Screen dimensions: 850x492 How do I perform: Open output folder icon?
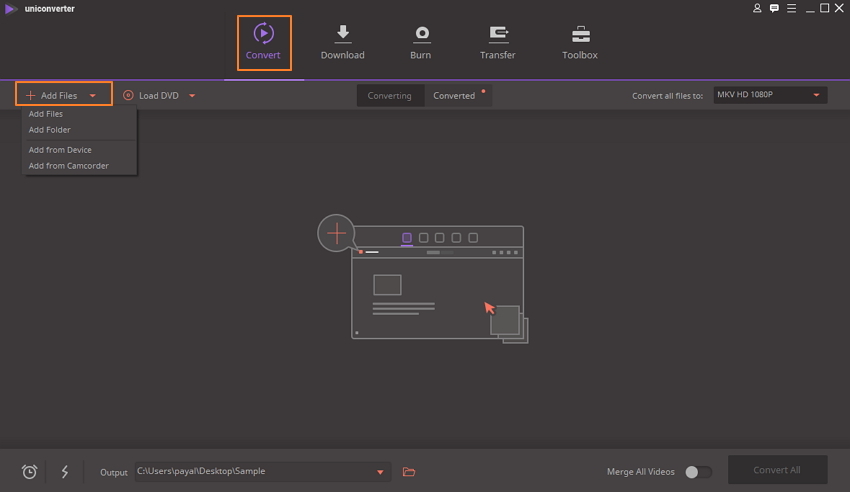(409, 472)
